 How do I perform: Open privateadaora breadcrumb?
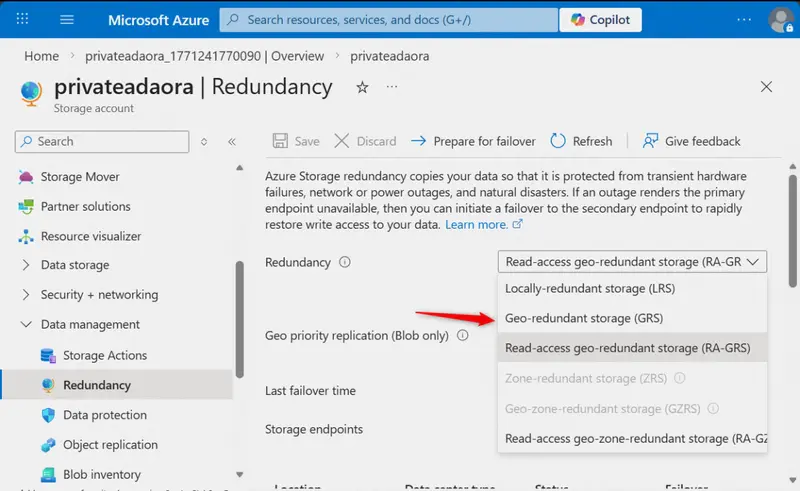point(389,56)
